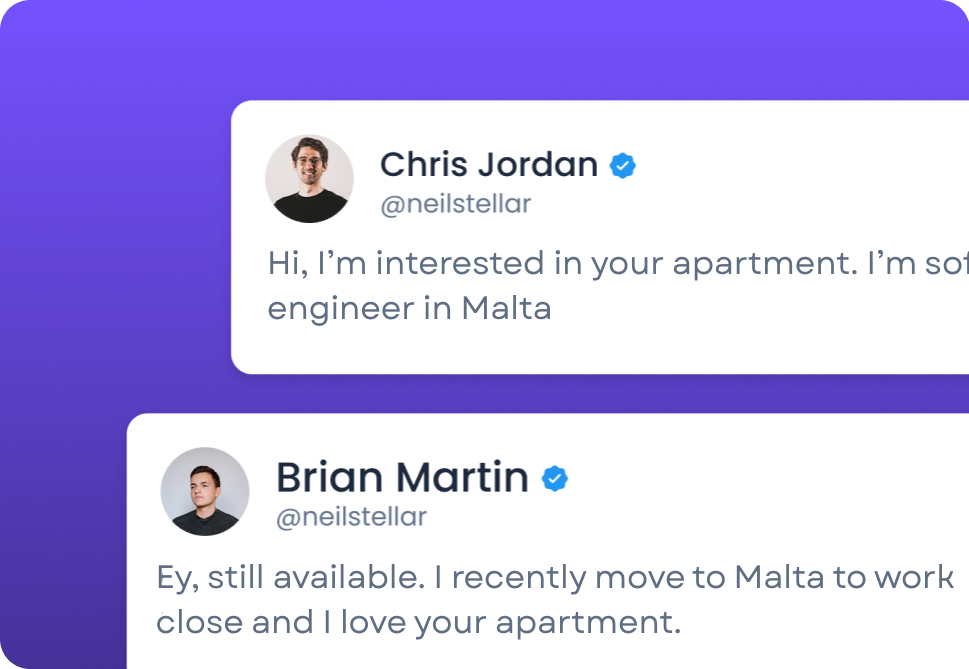The height and width of the screenshot is (669, 969).
Task: Click the word "Malta" in Chris Jordan's message
Action: click(506, 308)
